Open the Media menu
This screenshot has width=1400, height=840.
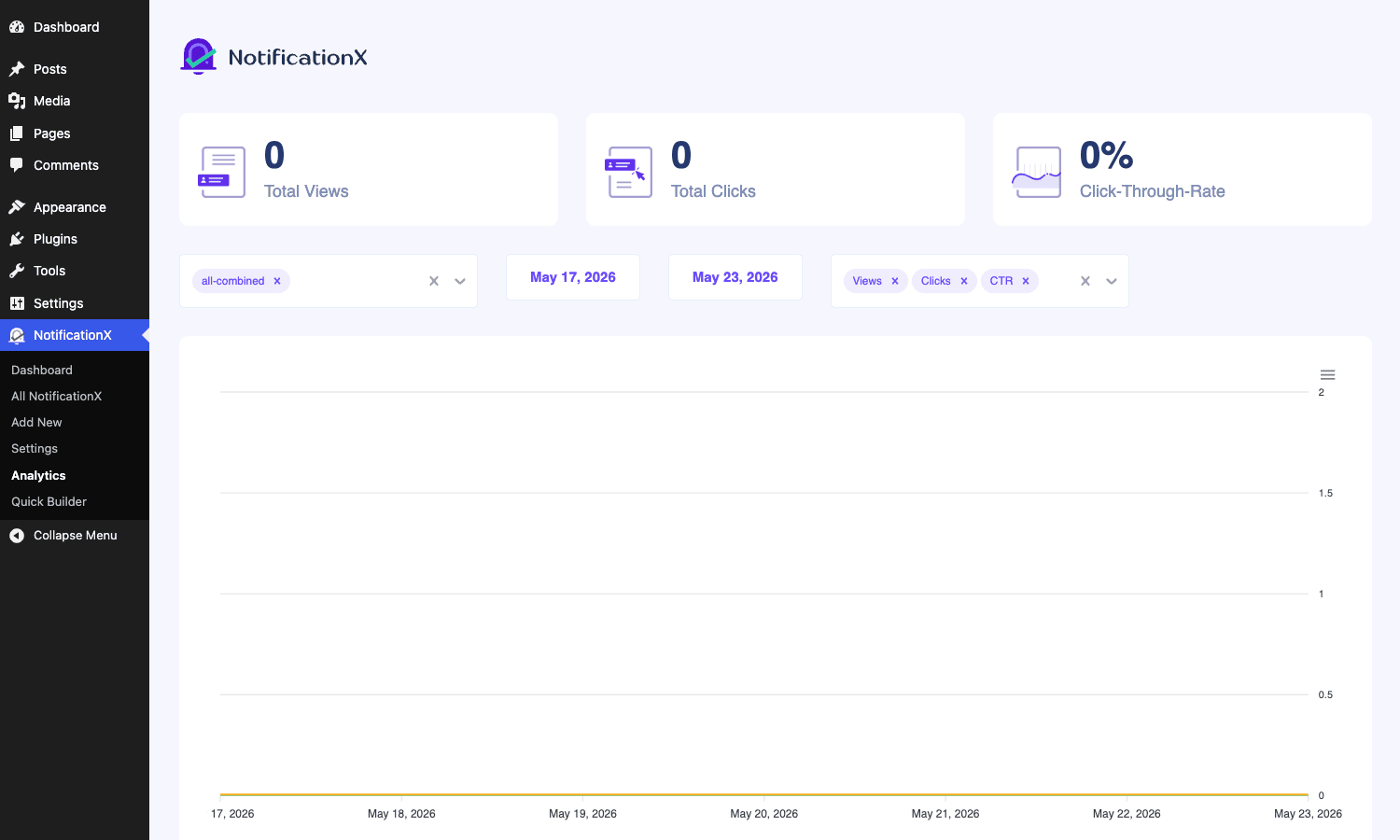click(75, 101)
